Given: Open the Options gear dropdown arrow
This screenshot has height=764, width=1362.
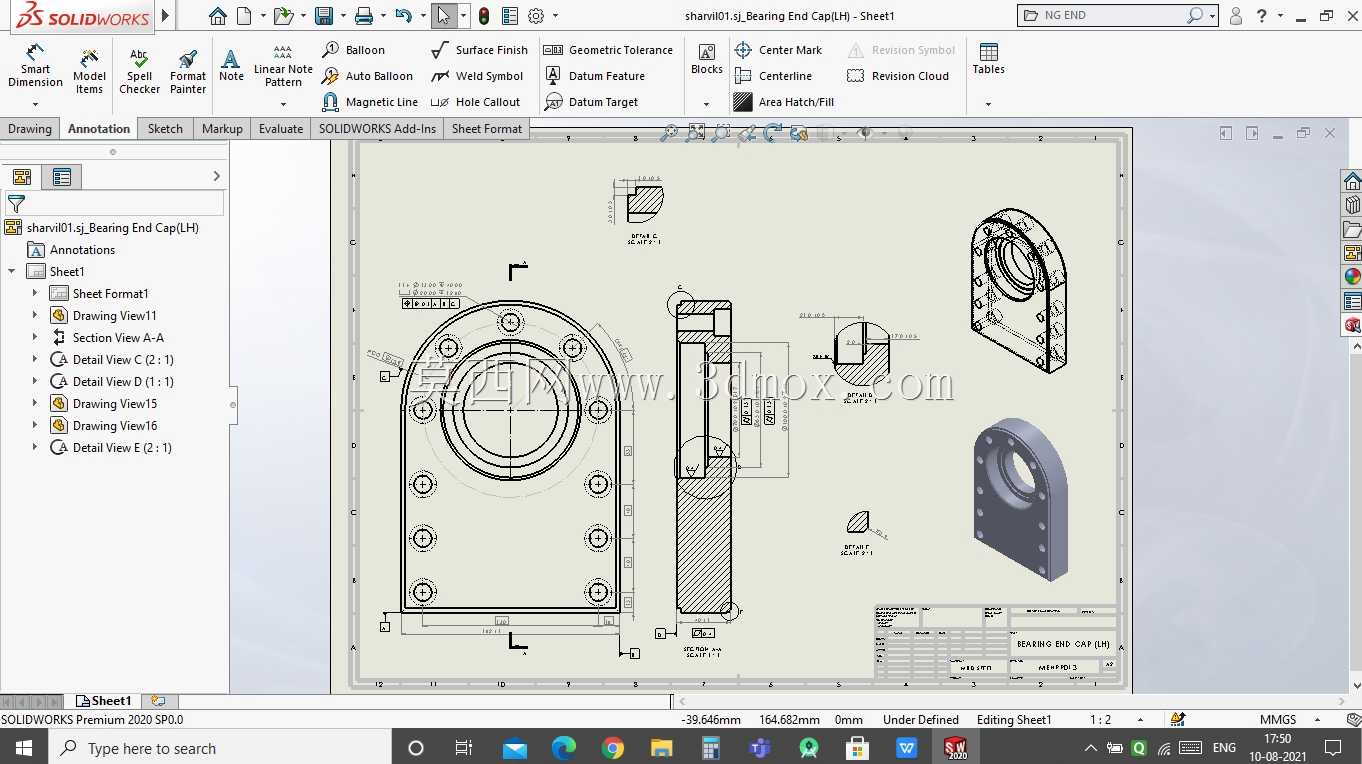Looking at the screenshot, I should [x=555, y=16].
